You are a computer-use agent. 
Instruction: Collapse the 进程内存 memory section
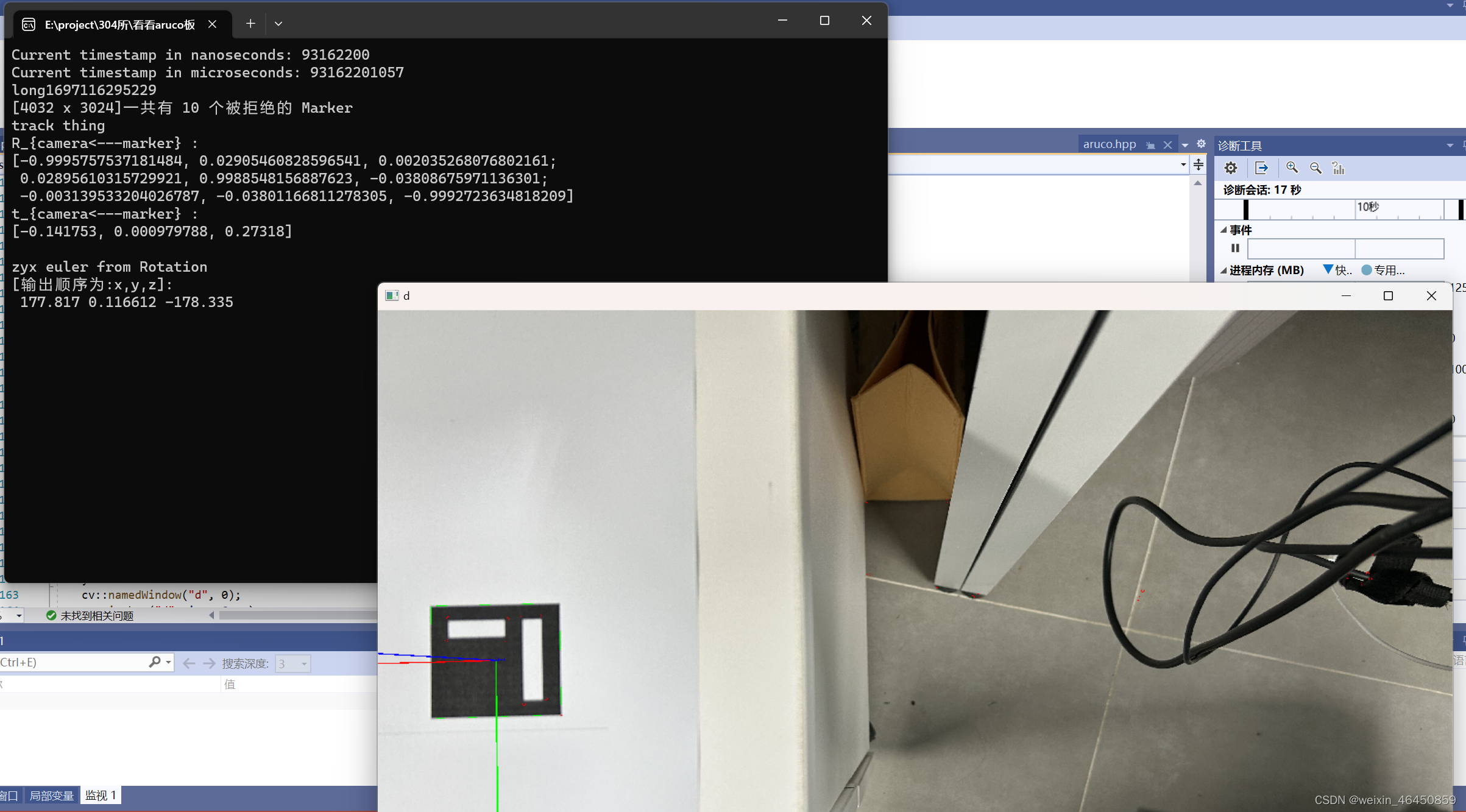[x=1223, y=270]
